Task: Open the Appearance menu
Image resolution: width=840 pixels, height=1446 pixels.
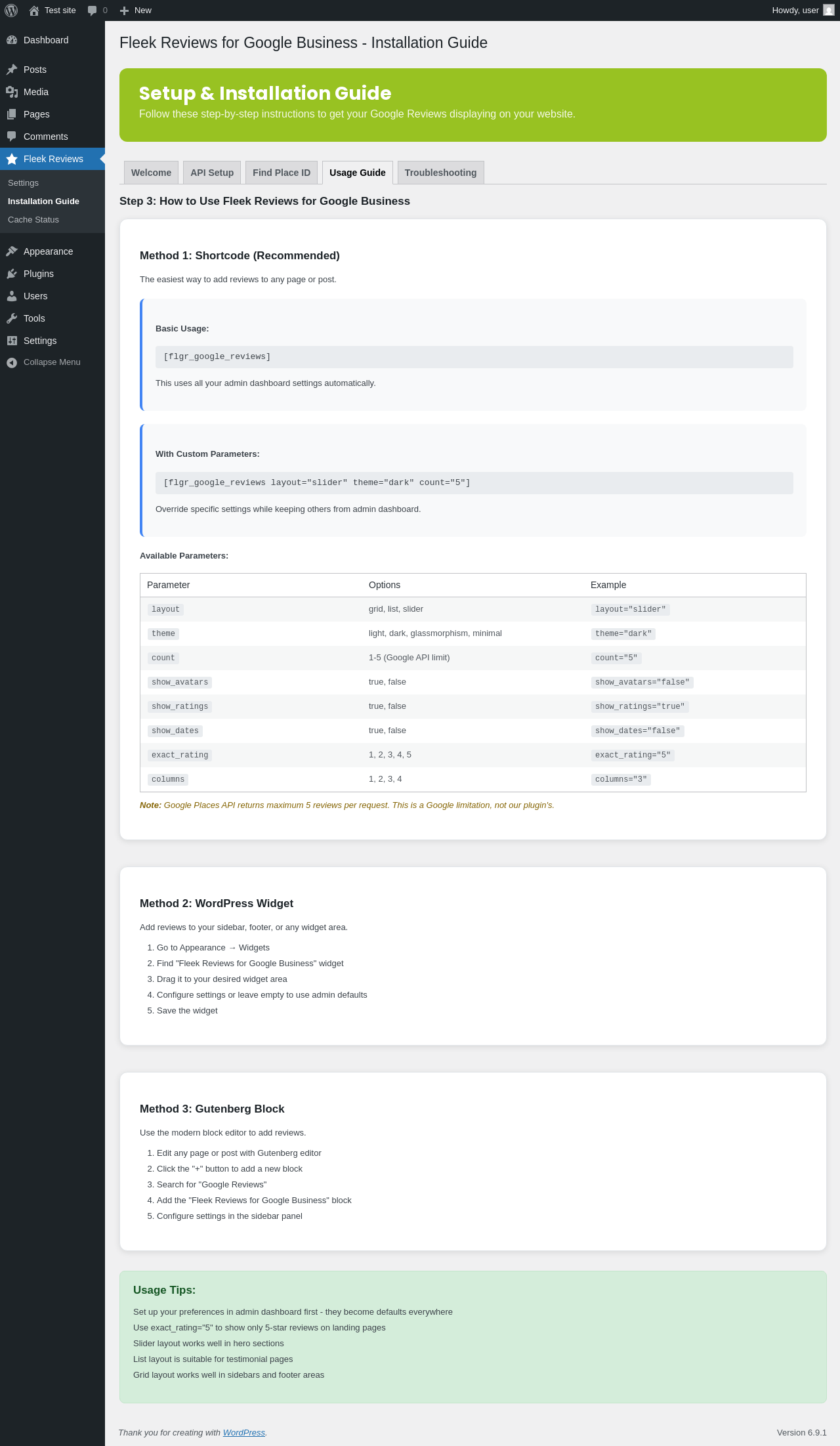Action: click(x=48, y=251)
